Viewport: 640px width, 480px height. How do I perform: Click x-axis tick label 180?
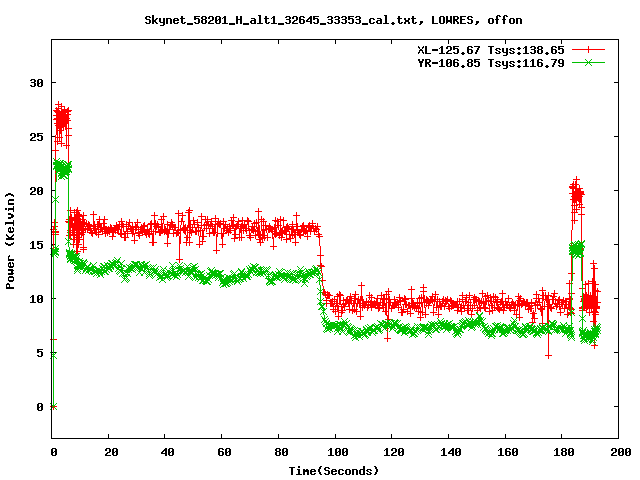[563, 452]
